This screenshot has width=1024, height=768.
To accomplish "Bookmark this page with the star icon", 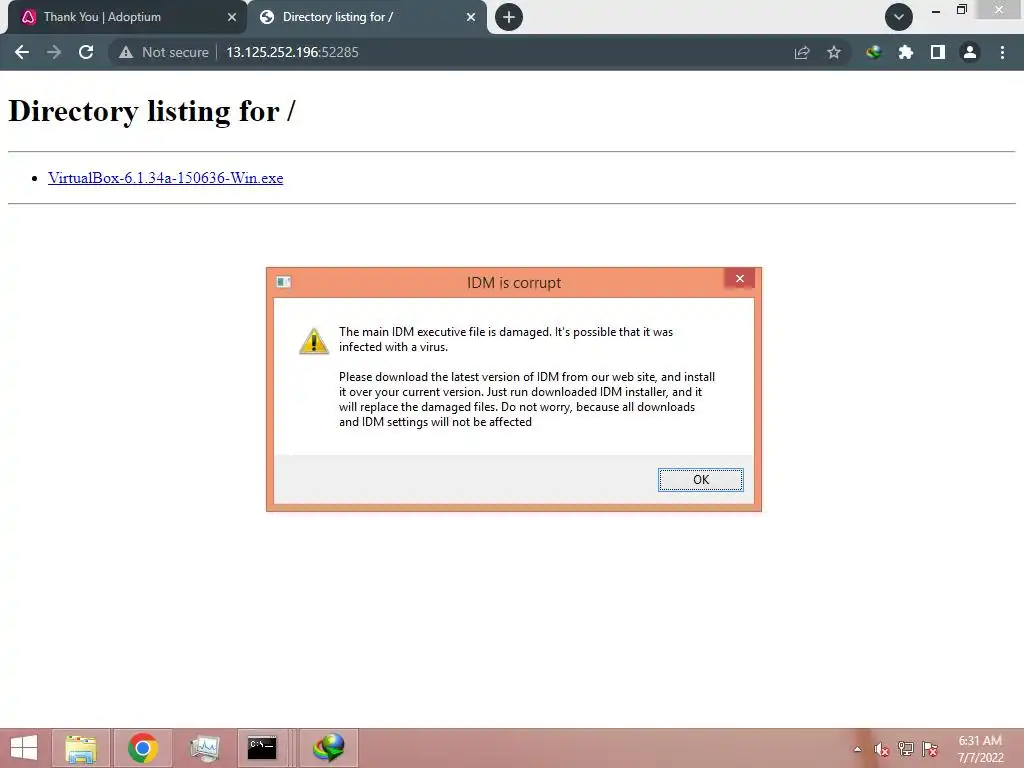I will tap(834, 52).
